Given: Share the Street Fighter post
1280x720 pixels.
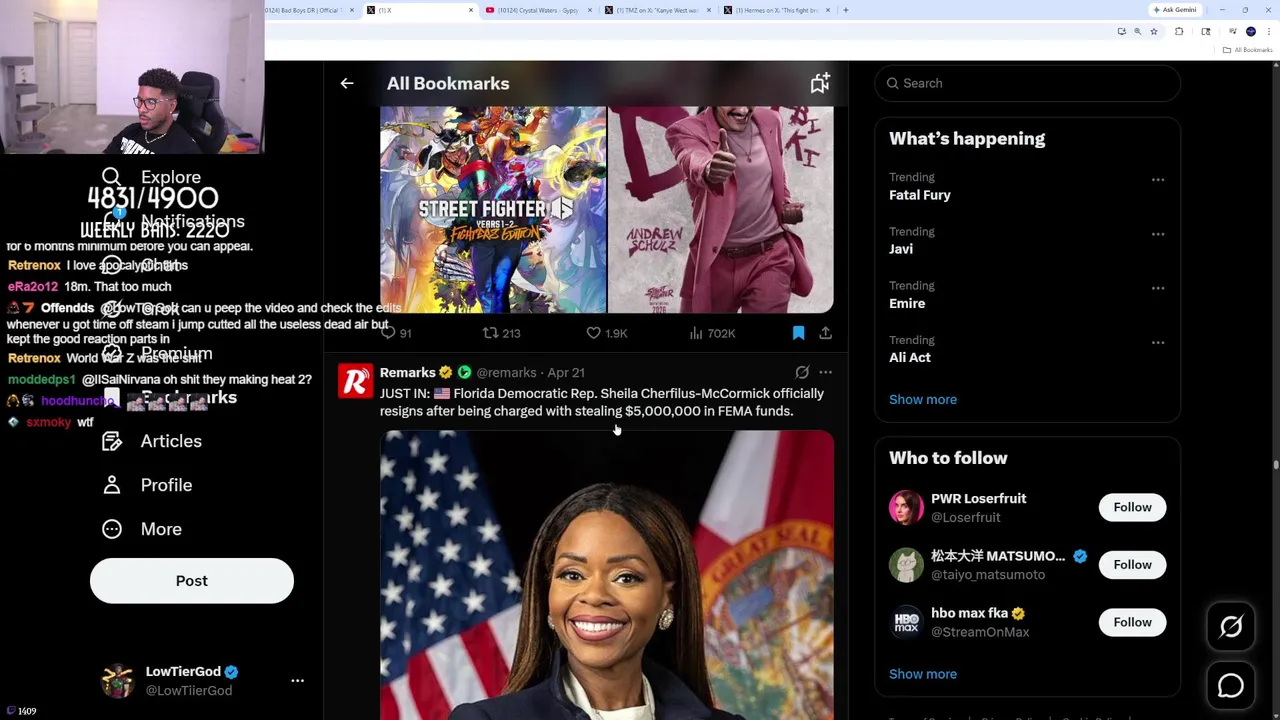Looking at the screenshot, I should point(825,333).
